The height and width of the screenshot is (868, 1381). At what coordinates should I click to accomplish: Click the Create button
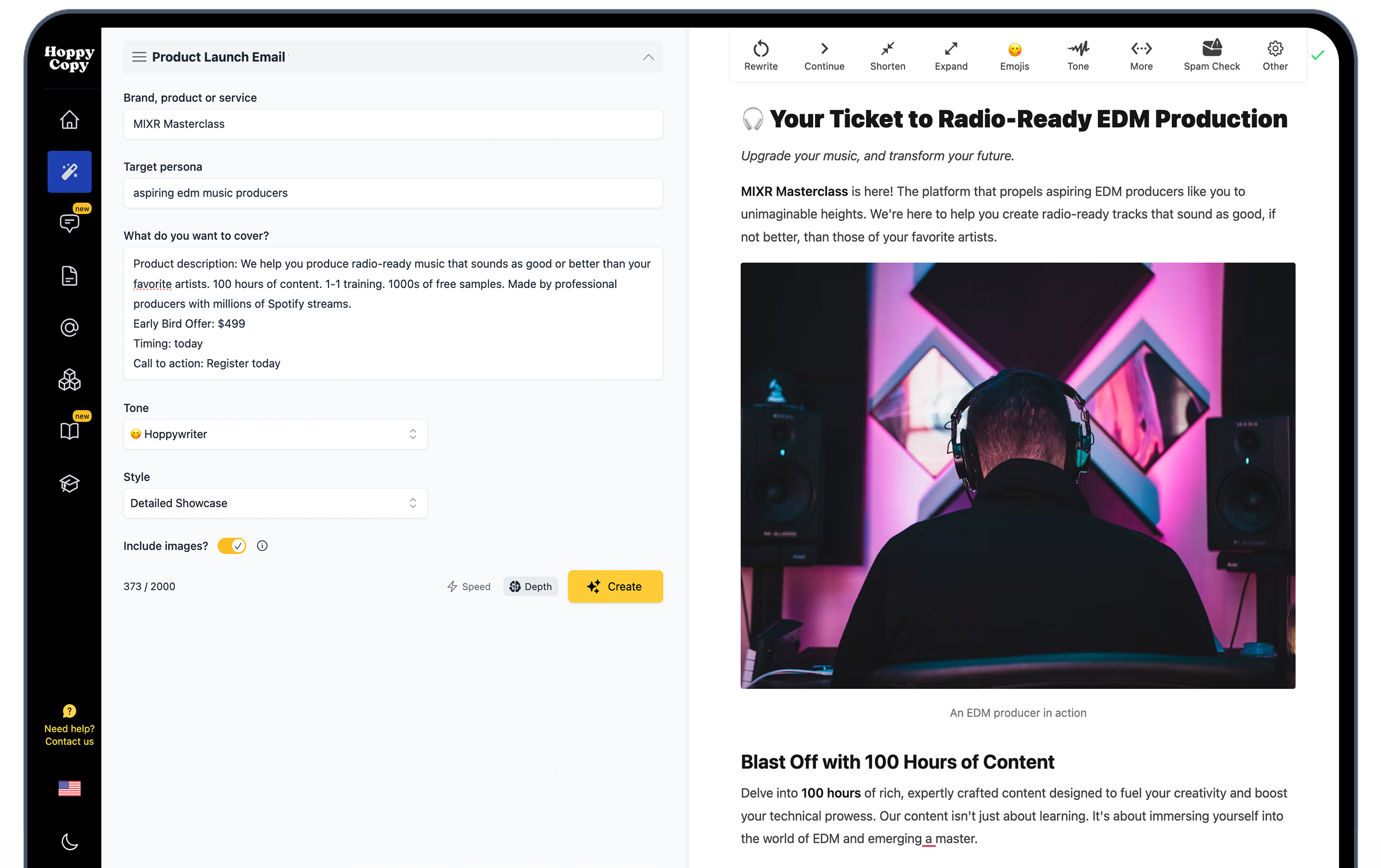point(616,586)
